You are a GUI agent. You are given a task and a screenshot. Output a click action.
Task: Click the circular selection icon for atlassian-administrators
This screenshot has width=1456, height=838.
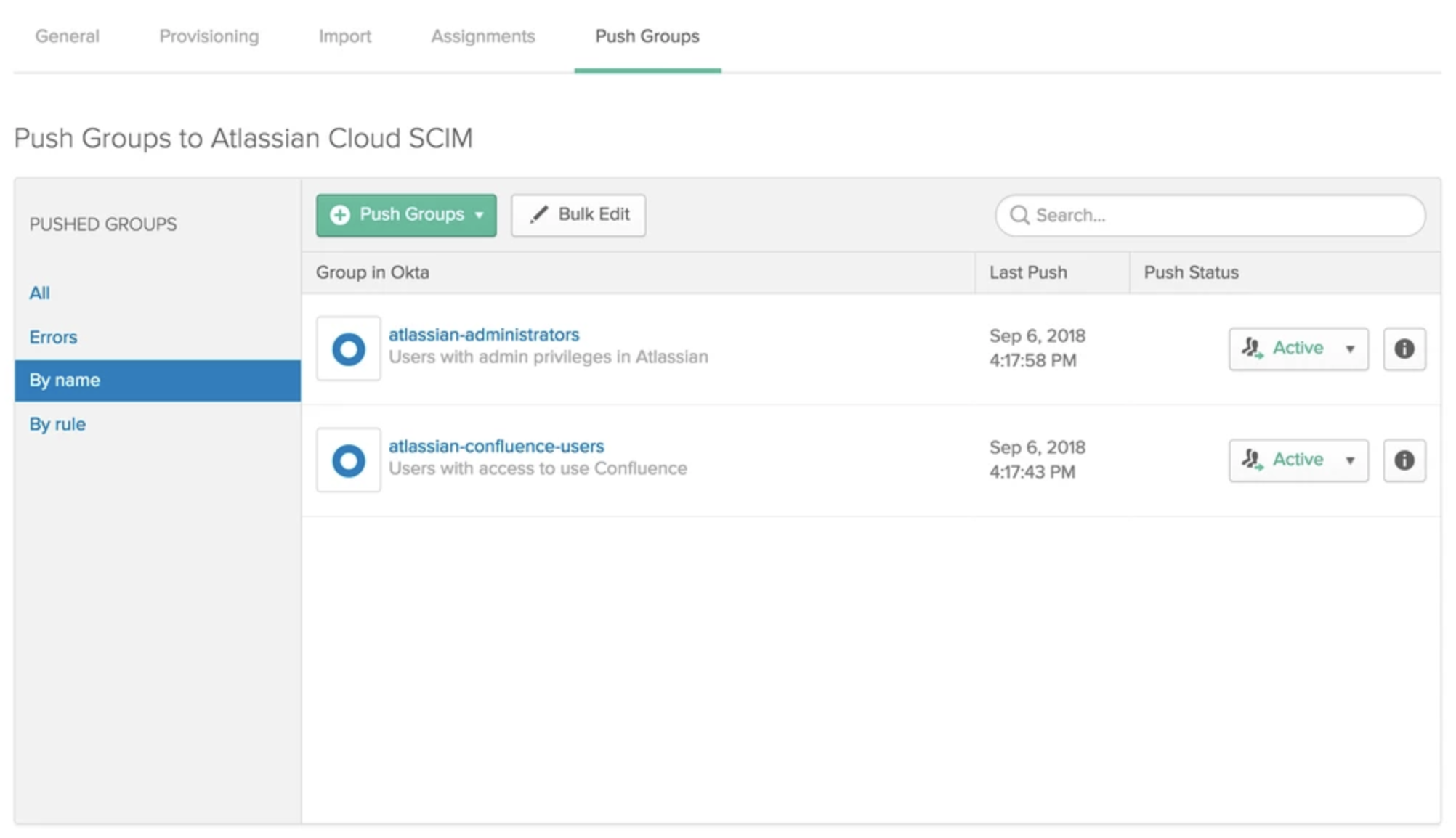point(349,347)
